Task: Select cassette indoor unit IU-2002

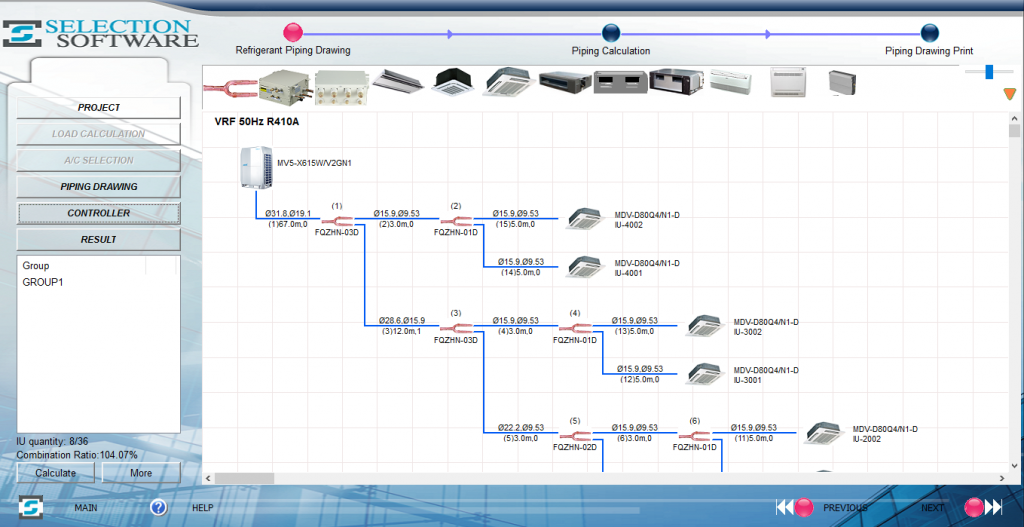Action: pyautogui.click(x=824, y=433)
